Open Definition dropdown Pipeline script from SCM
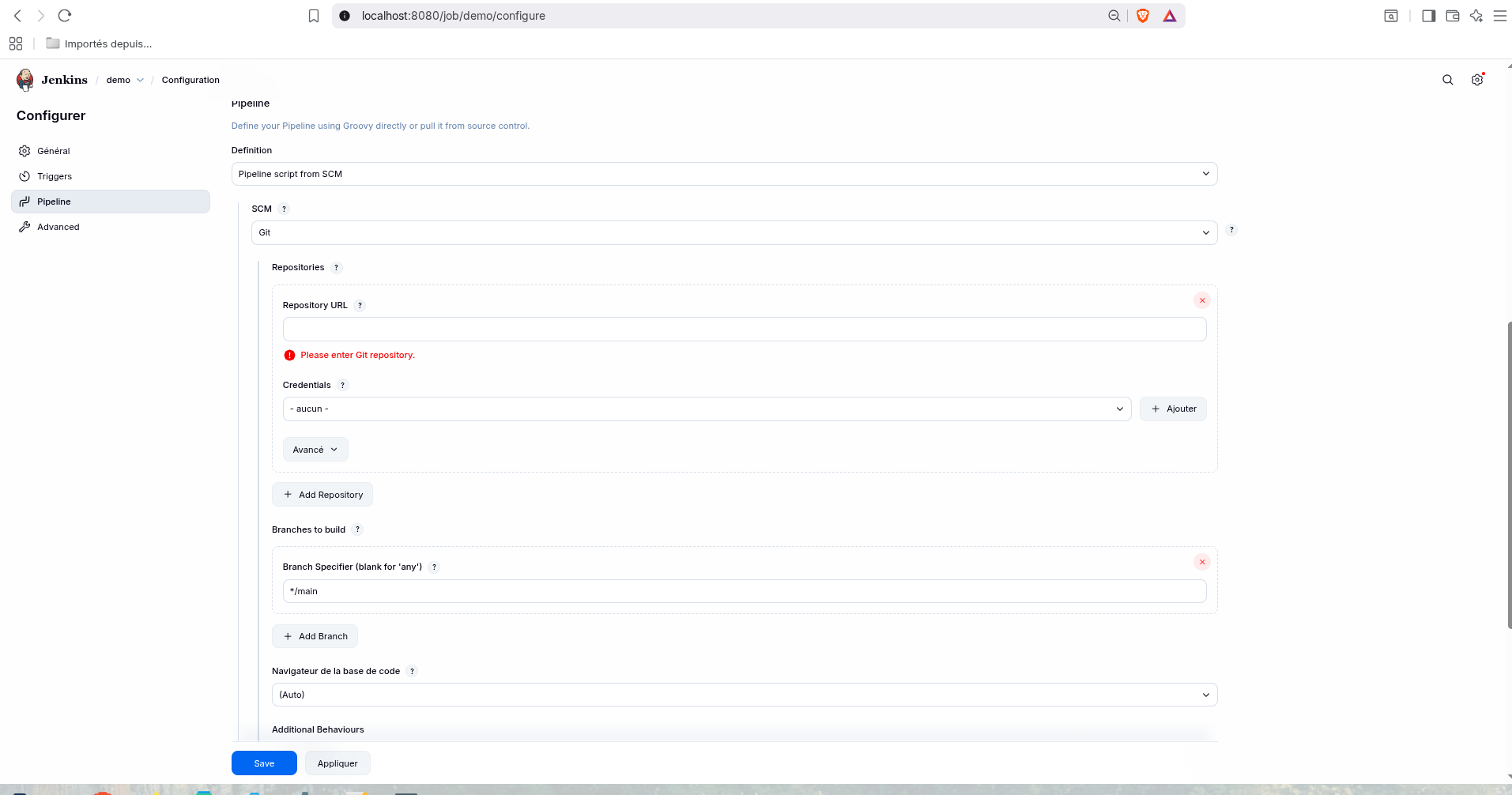 click(724, 174)
